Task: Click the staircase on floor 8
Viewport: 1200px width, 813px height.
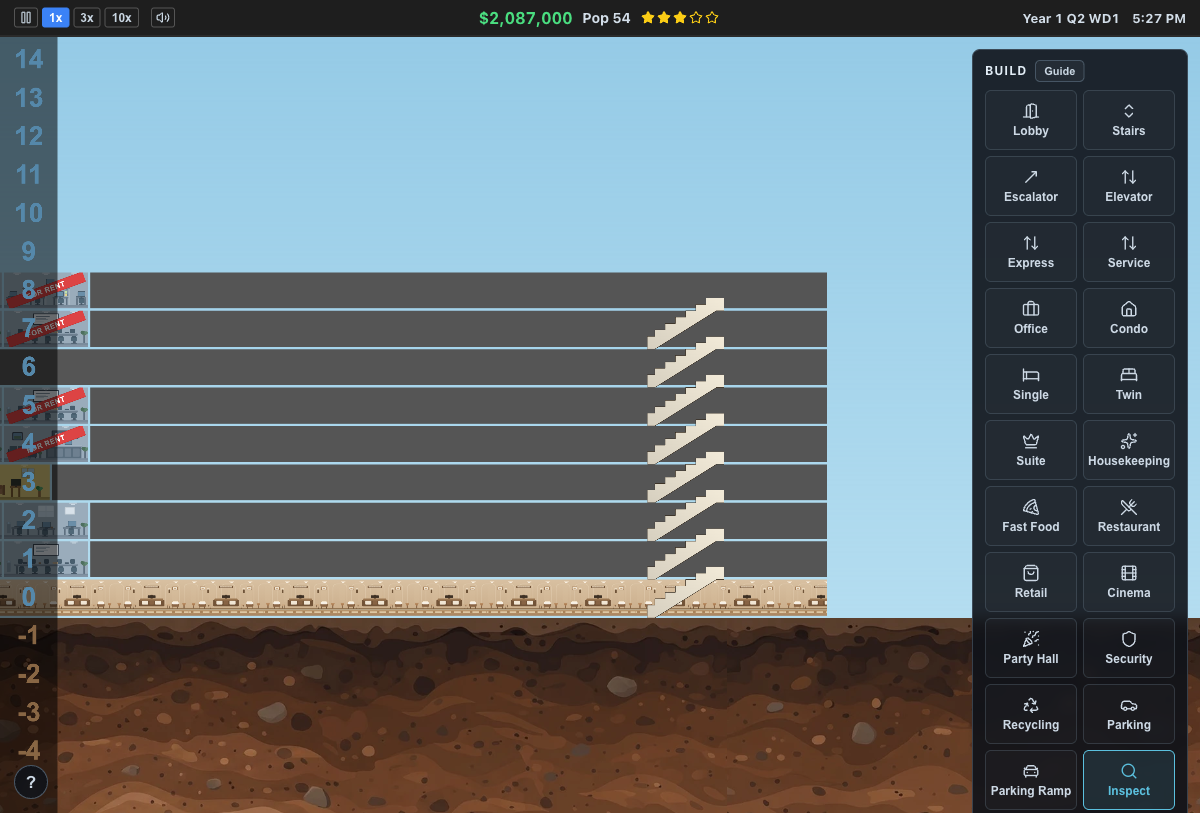Action: (685, 322)
